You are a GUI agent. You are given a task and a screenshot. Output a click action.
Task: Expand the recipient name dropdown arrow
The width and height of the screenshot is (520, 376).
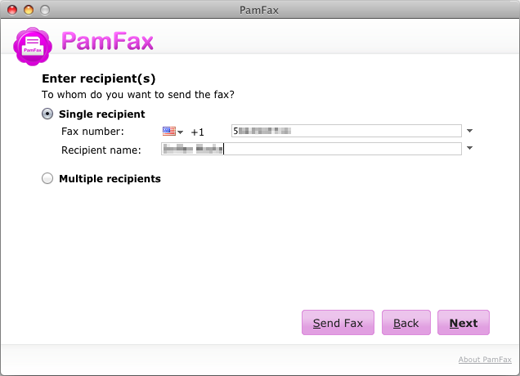pos(470,148)
